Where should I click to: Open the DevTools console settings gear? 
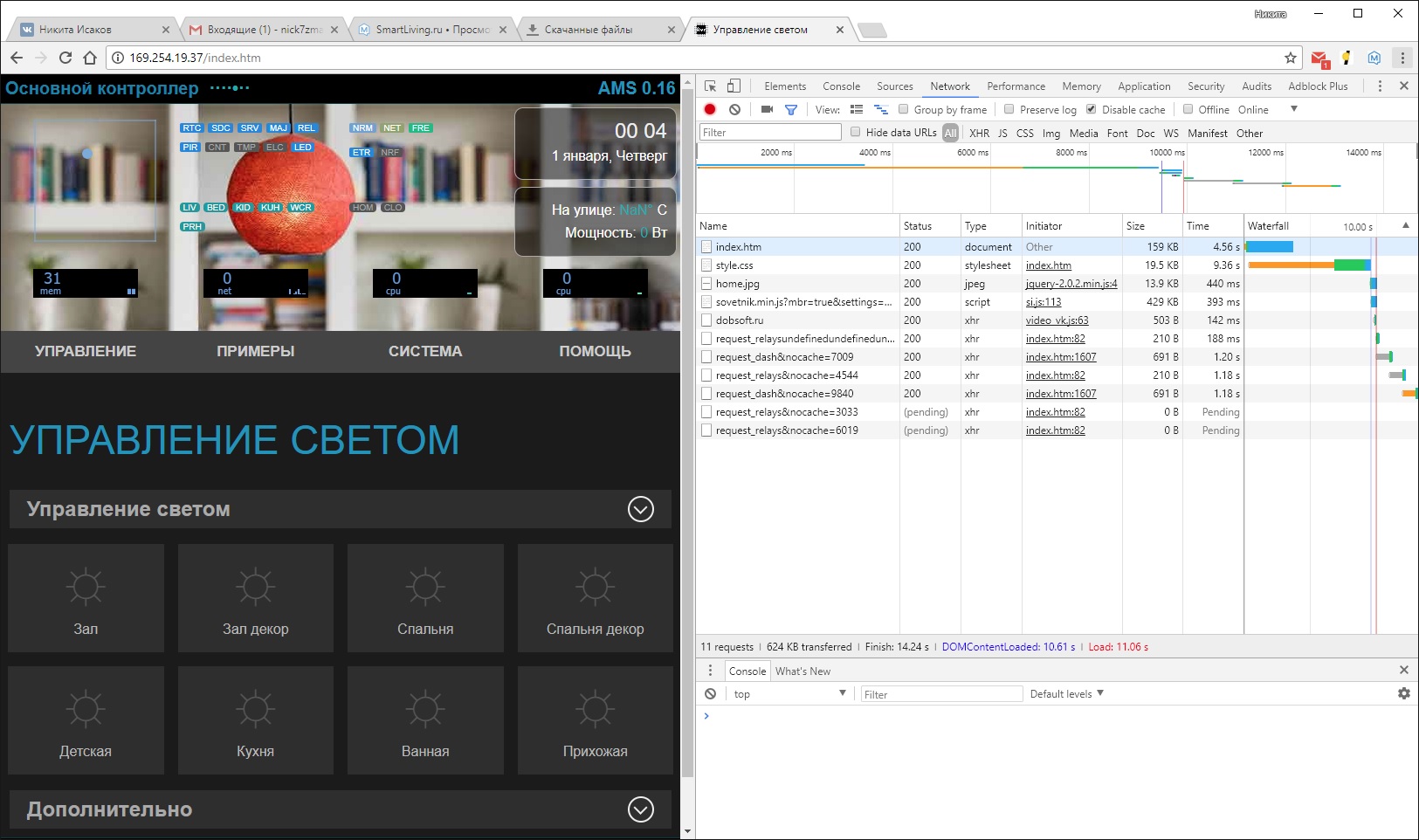pos(1403,693)
